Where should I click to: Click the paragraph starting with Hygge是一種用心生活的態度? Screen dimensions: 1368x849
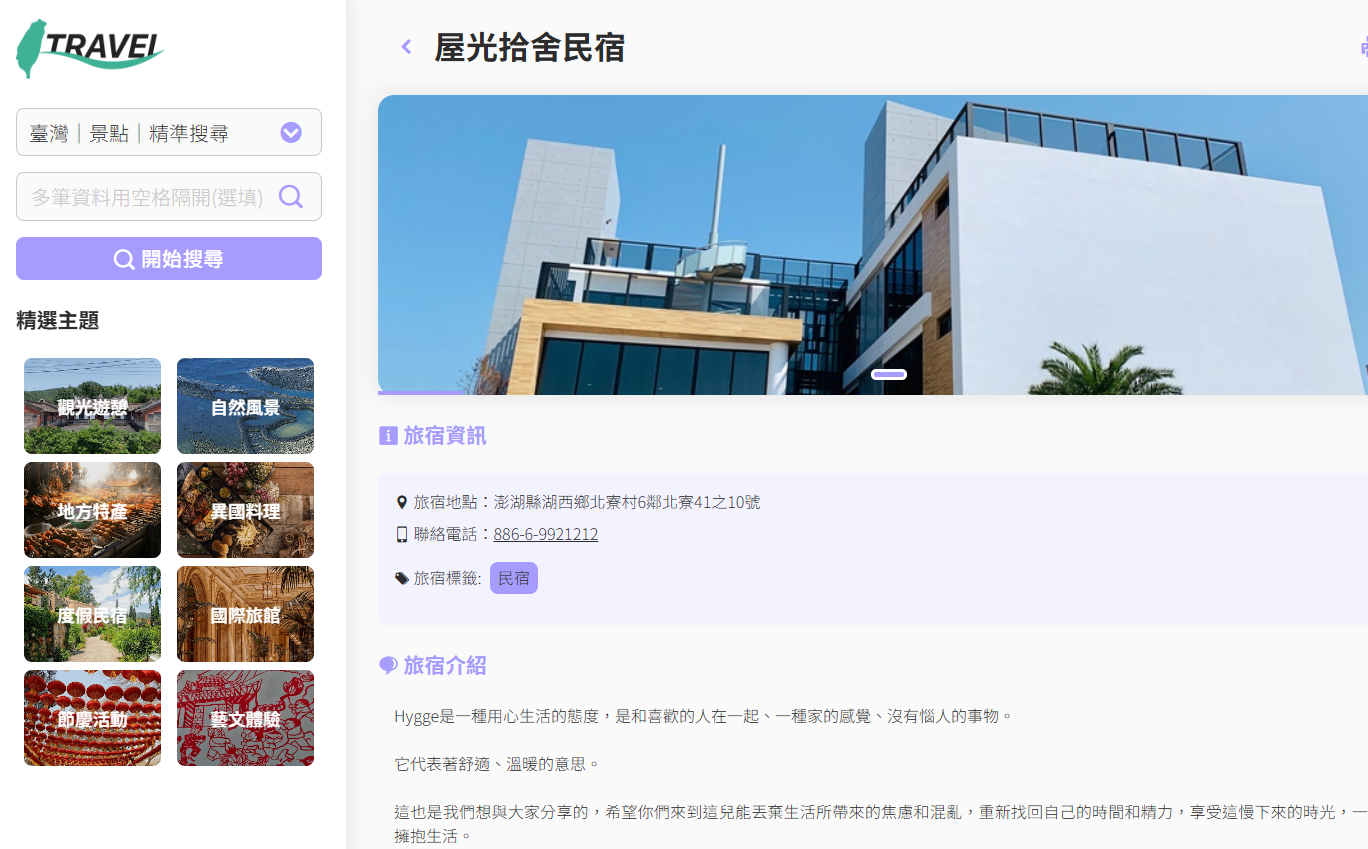pos(704,716)
